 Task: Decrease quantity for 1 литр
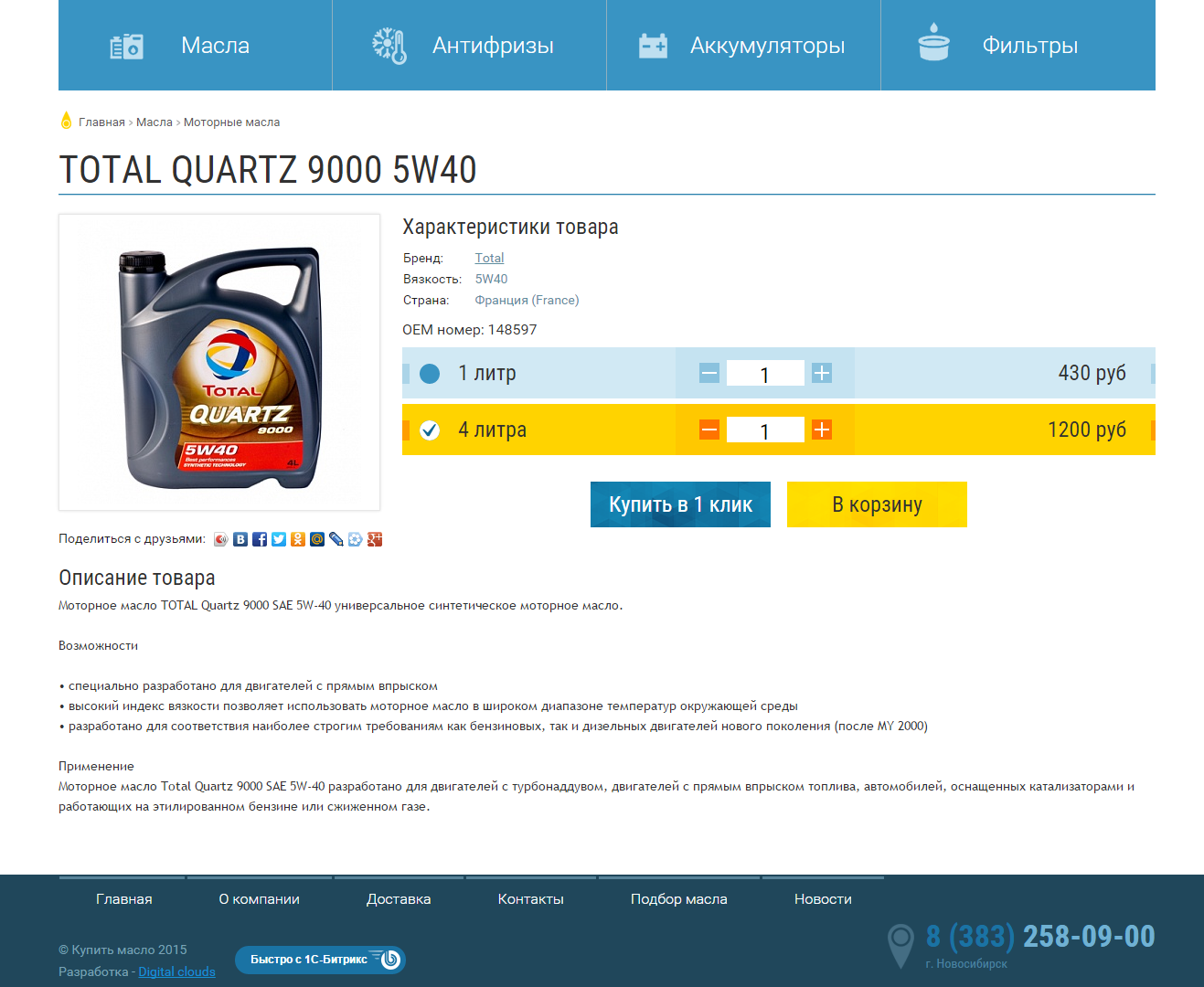(x=709, y=373)
